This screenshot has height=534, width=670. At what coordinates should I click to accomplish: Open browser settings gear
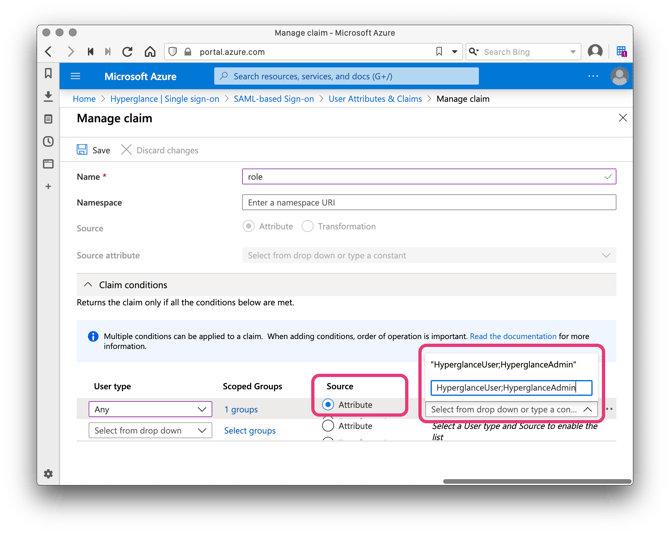[48, 474]
